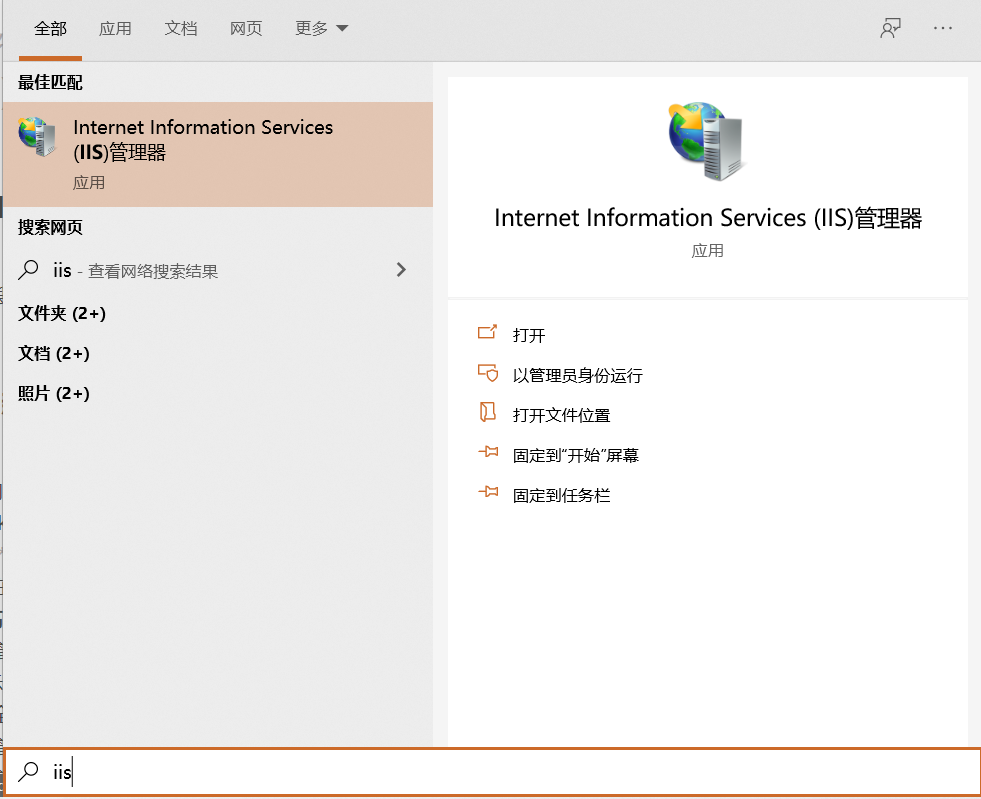Expand the iis web search result chevron

tap(401, 269)
